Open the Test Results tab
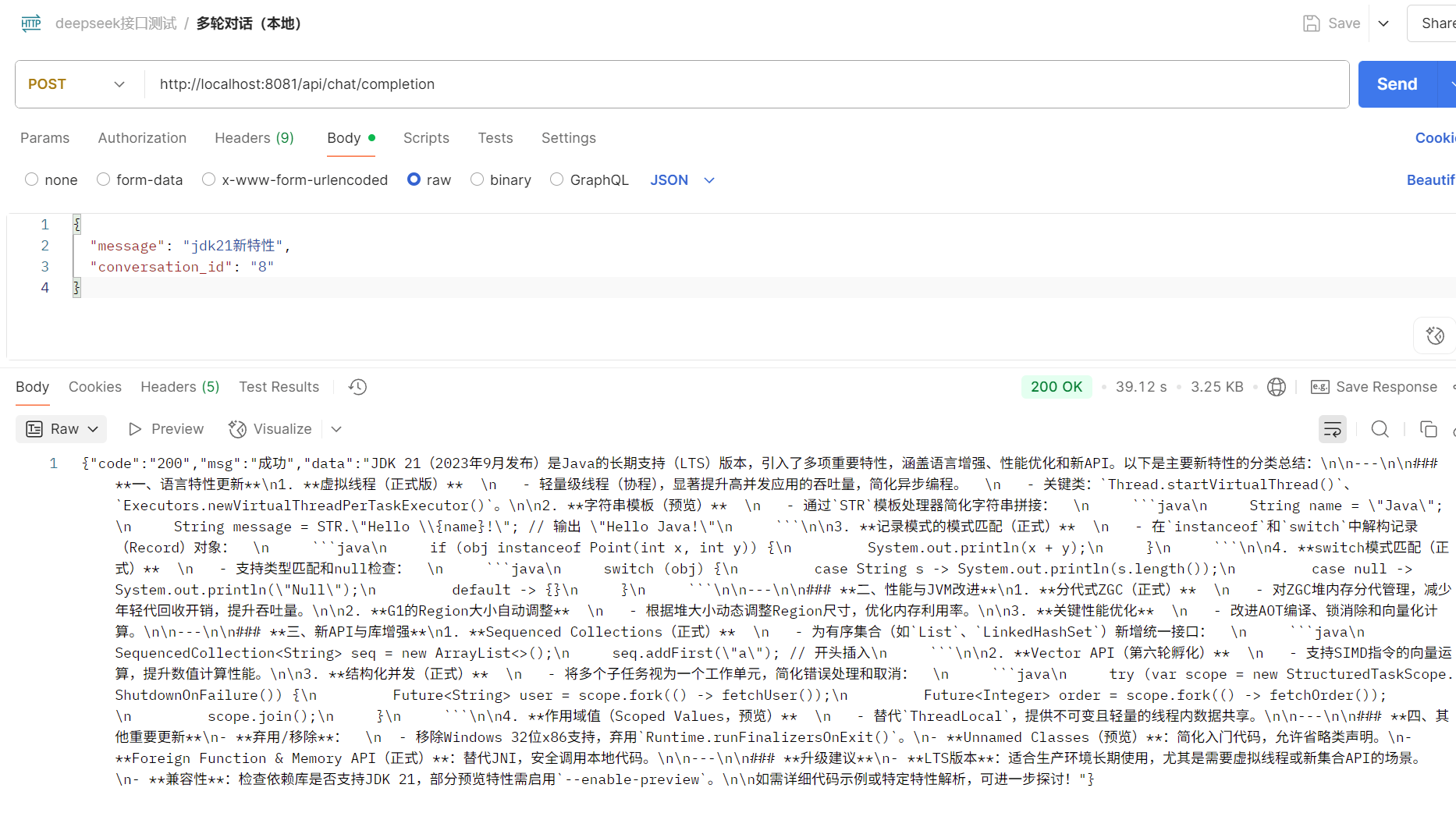Viewport: 1456px width, 827px height. [279, 387]
